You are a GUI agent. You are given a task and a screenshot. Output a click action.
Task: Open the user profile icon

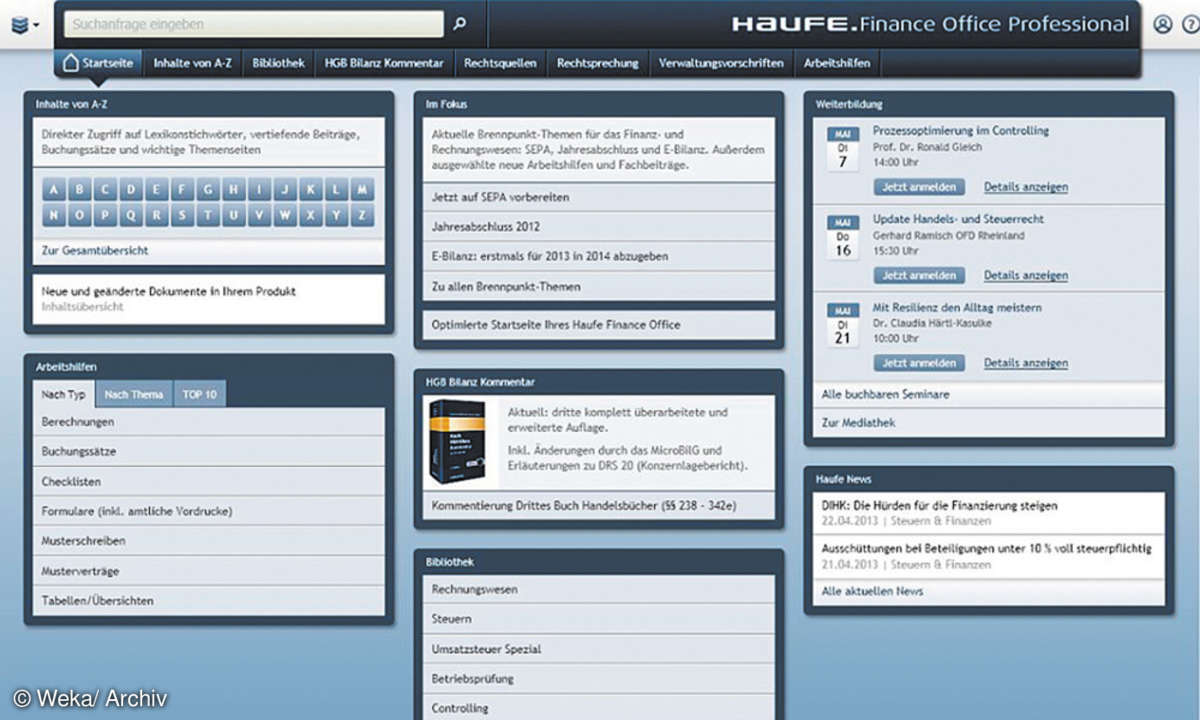pos(1162,25)
